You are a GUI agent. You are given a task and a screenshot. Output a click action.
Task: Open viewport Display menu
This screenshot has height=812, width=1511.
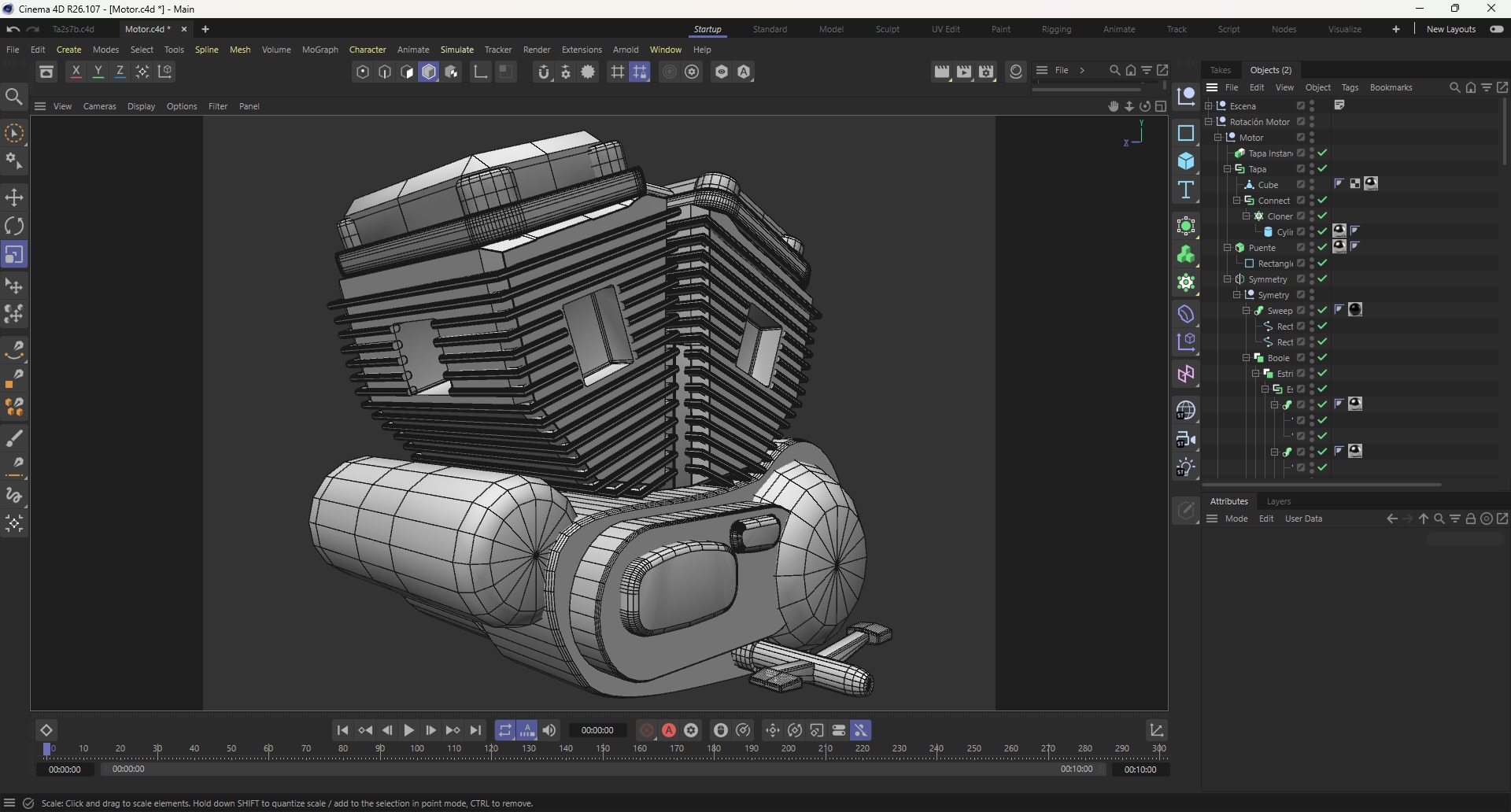click(142, 106)
